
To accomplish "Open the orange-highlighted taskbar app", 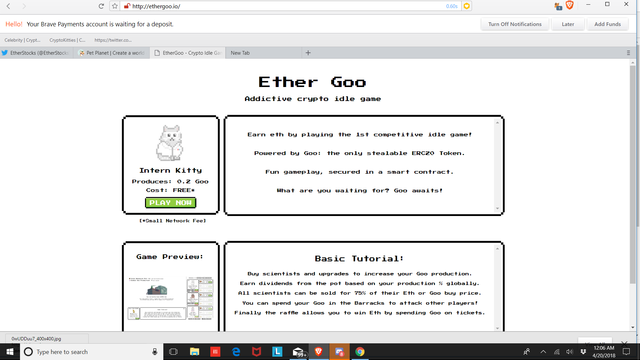I will click(339, 351).
